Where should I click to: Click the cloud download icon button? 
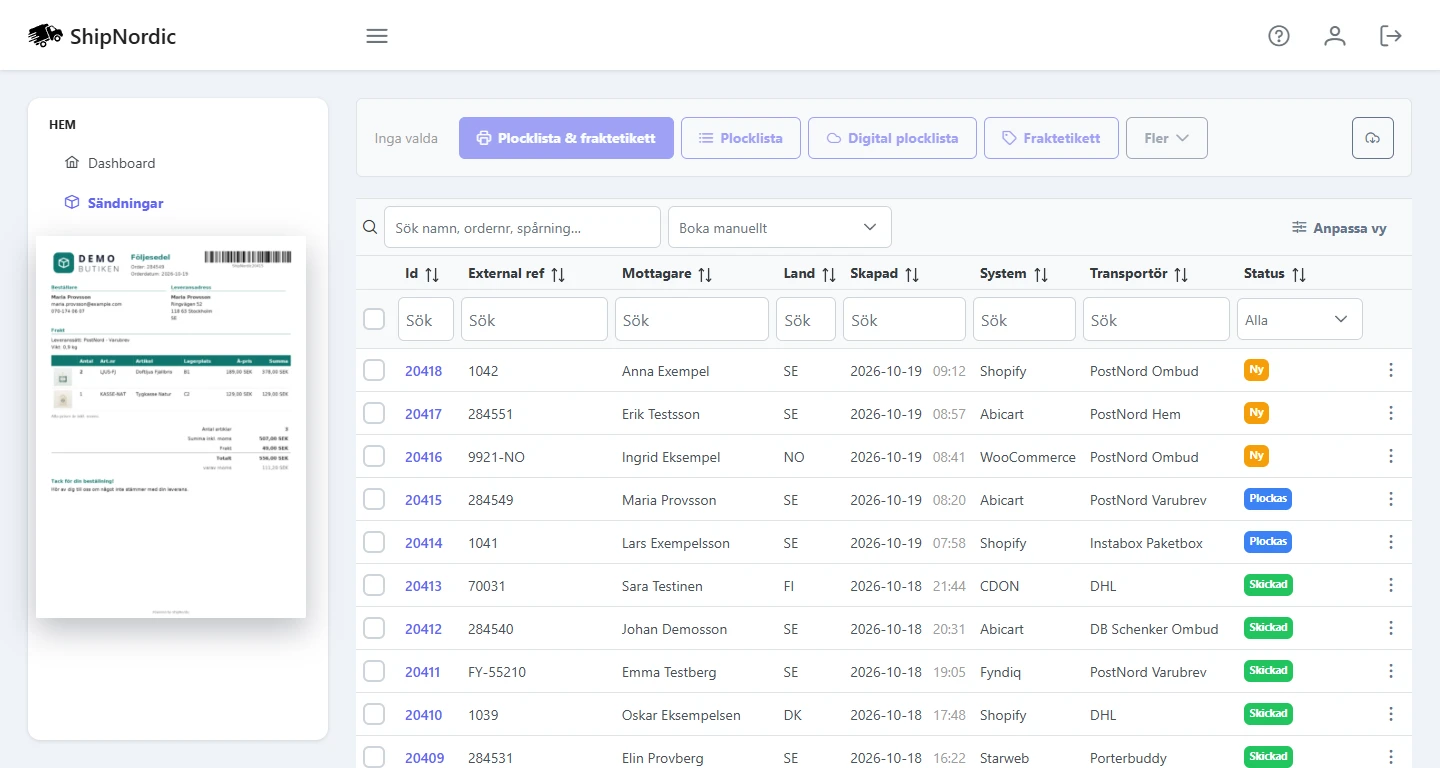pyautogui.click(x=1373, y=138)
